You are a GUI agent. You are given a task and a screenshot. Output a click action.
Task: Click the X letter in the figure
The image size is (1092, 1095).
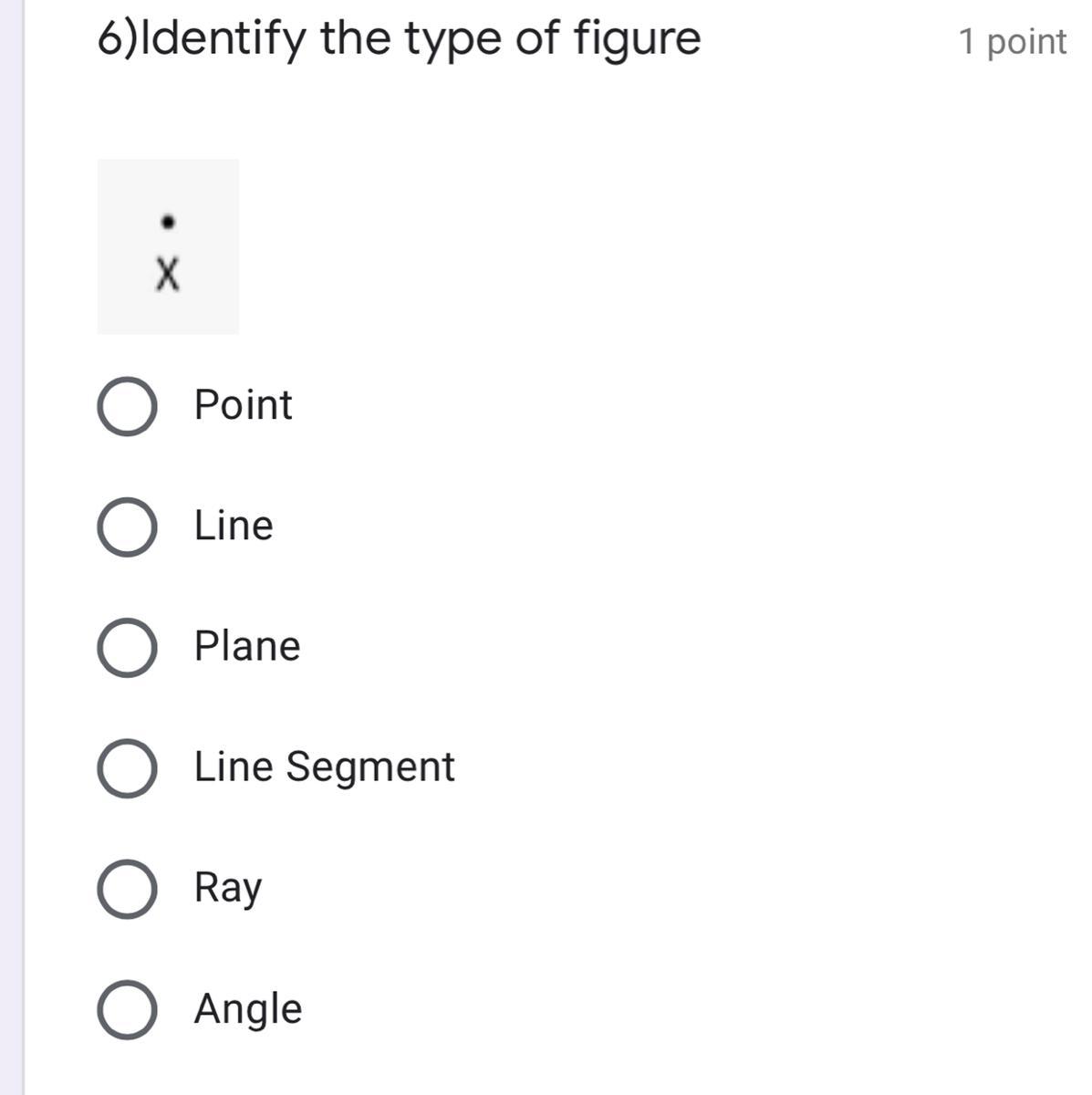point(168,273)
